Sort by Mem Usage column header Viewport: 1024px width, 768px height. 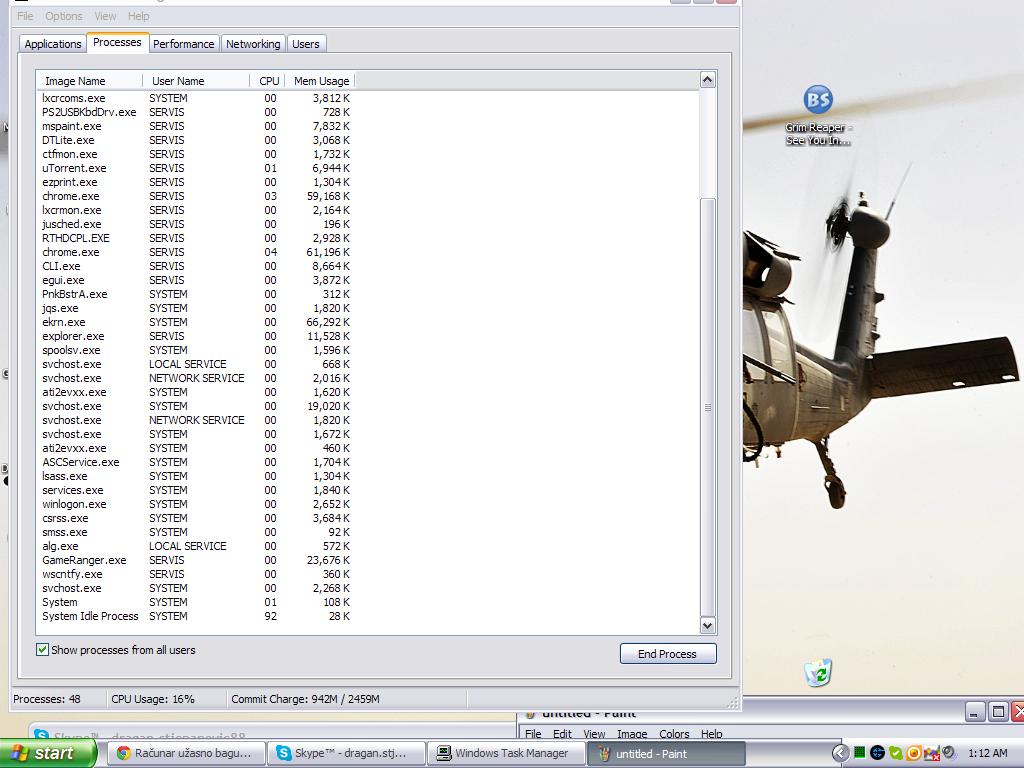coord(320,81)
